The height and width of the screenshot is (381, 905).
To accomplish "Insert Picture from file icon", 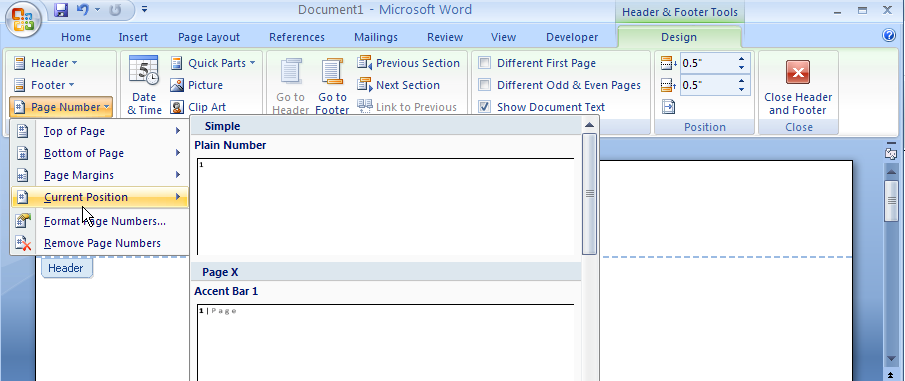I will pyautogui.click(x=197, y=85).
